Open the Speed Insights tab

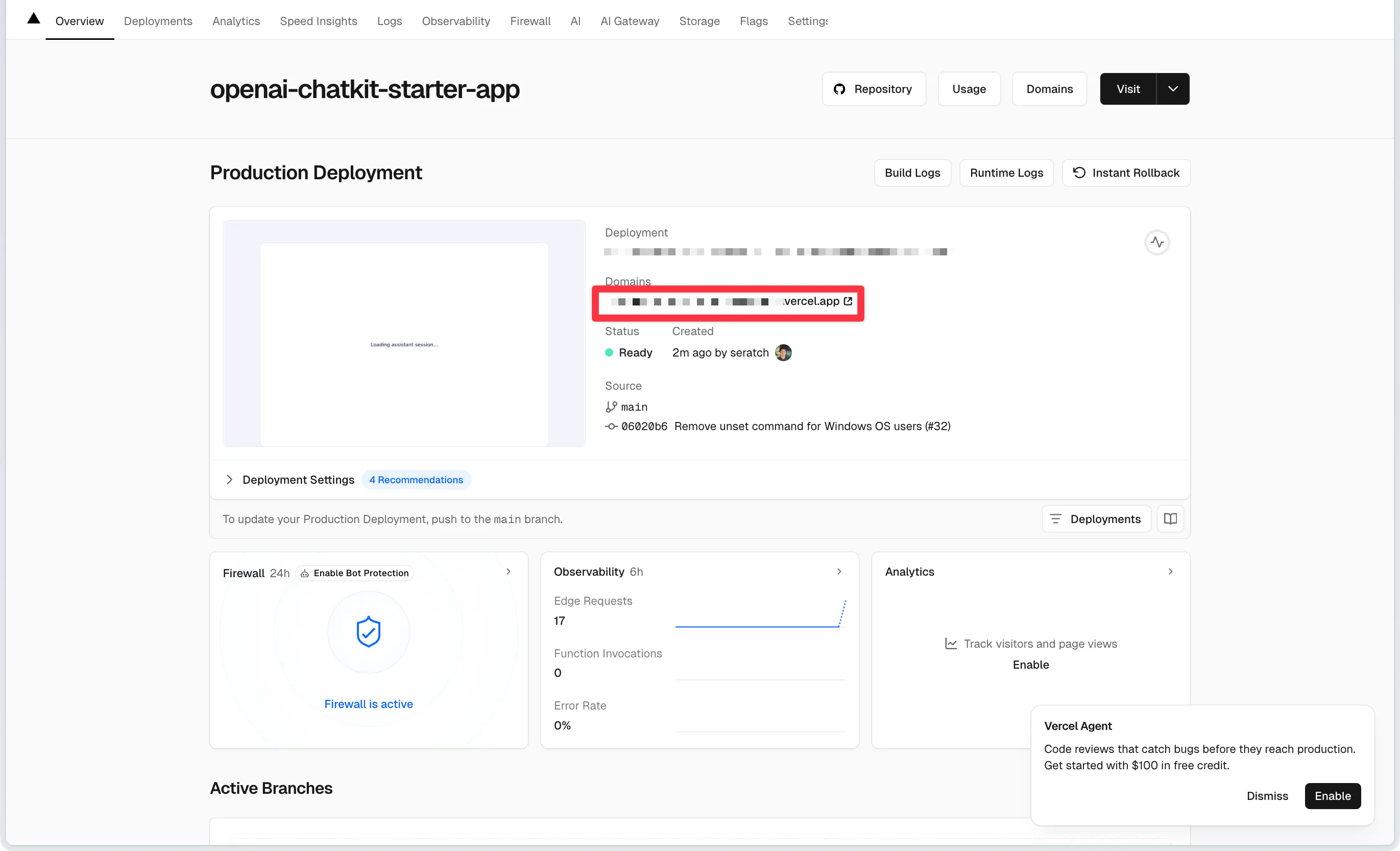(x=318, y=21)
